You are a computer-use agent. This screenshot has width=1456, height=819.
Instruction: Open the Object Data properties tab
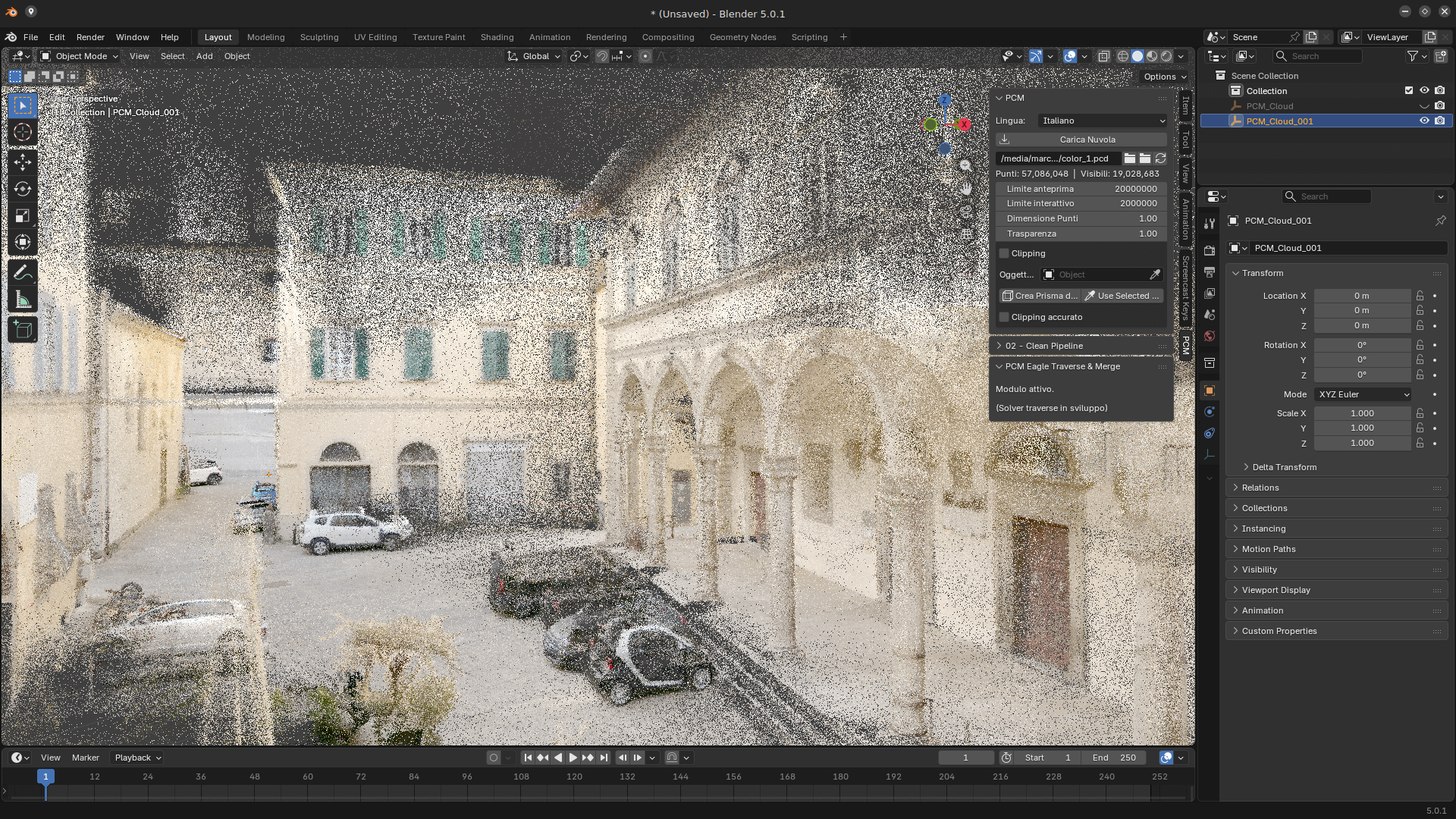[x=1210, y=454]
